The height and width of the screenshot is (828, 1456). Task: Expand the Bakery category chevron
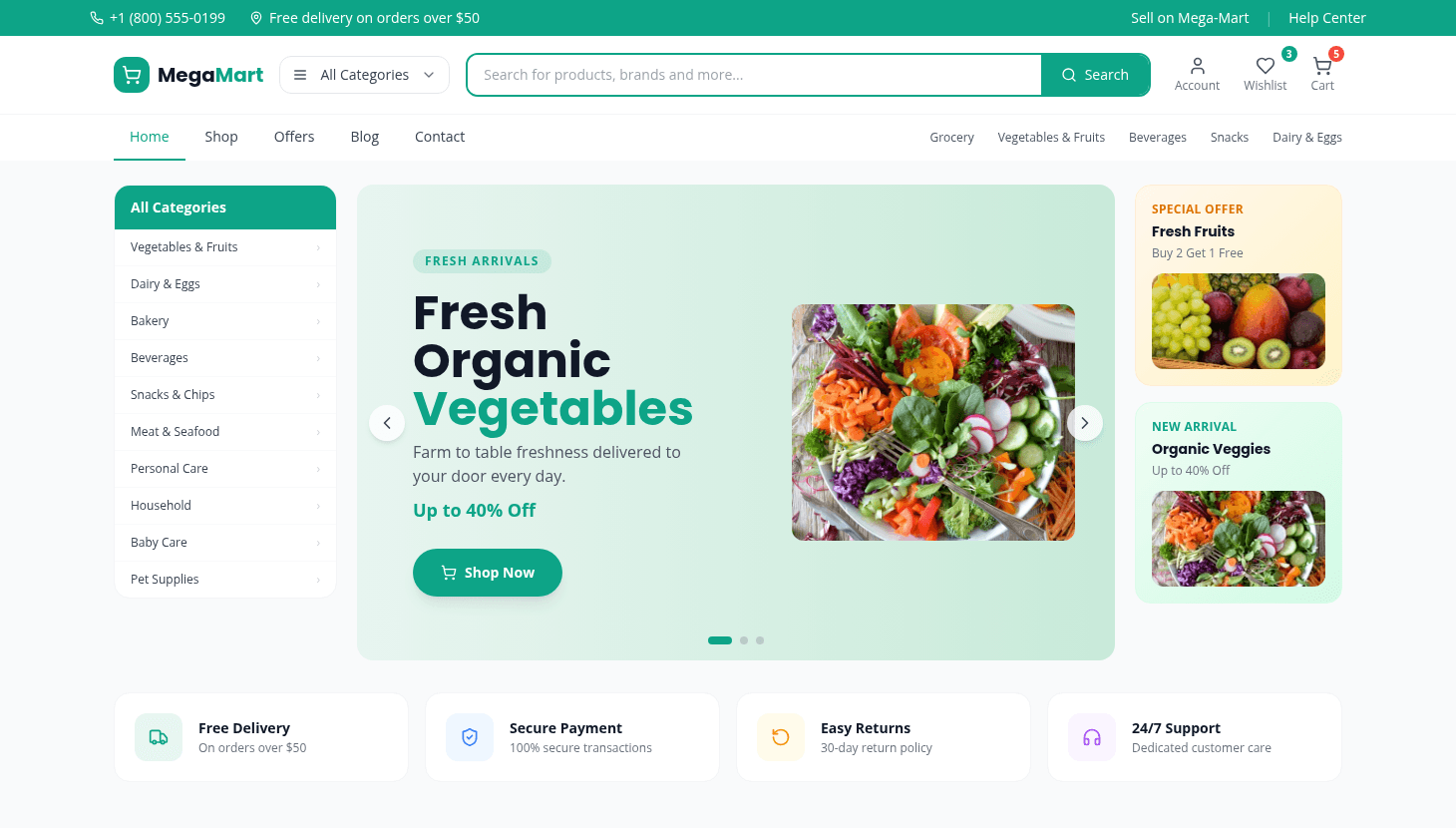(318, 321)
